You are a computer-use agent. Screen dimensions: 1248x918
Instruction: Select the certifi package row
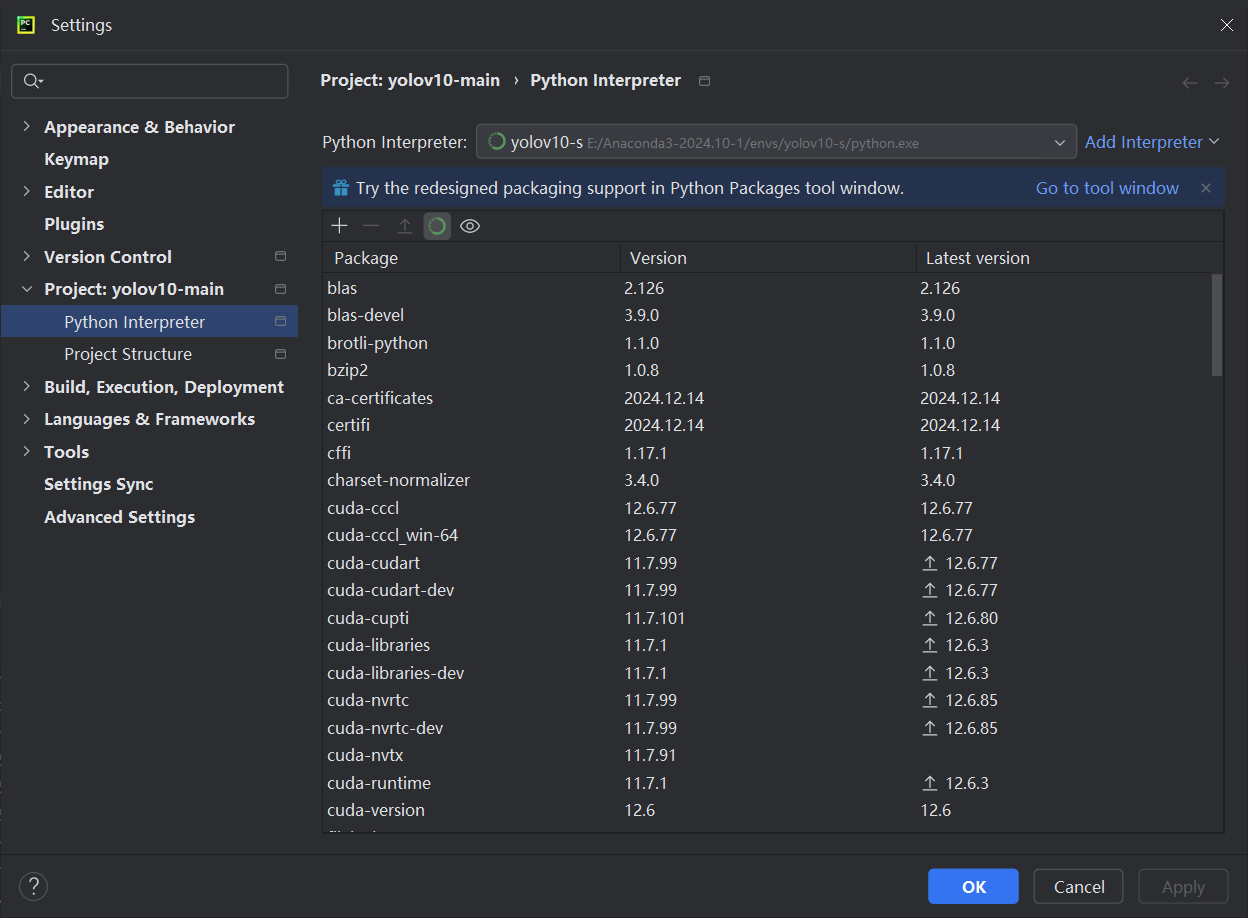point(766,425)
